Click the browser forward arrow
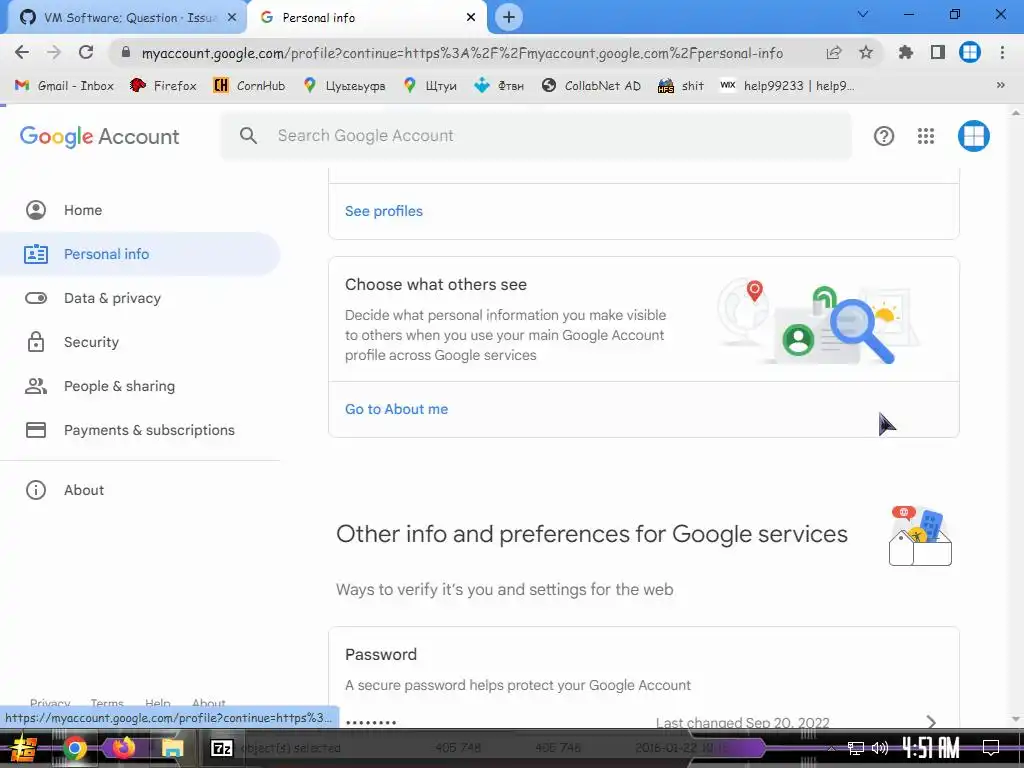Screen dimensions: 1024x768 pyautogui.click(x=54, y=52)
